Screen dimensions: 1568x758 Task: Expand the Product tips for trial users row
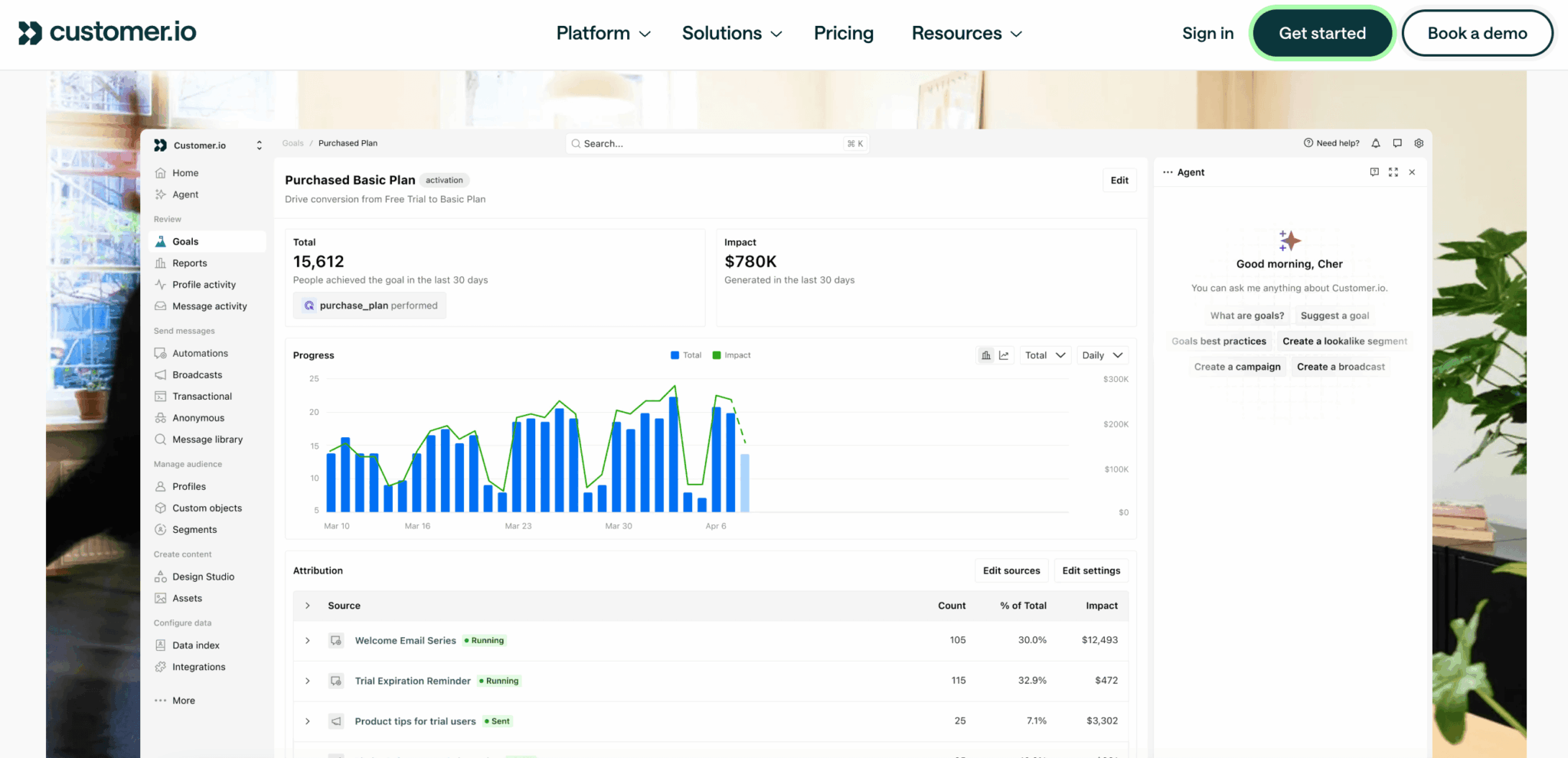pos(308,721)
